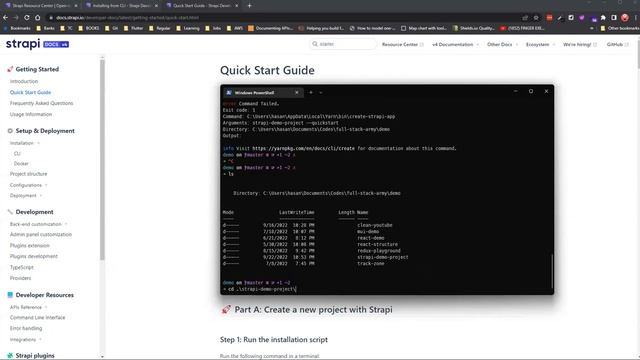This screenshot has width=640, height=360.
Task: Expand the Integrations sidebar group
Action: (25, 340)
